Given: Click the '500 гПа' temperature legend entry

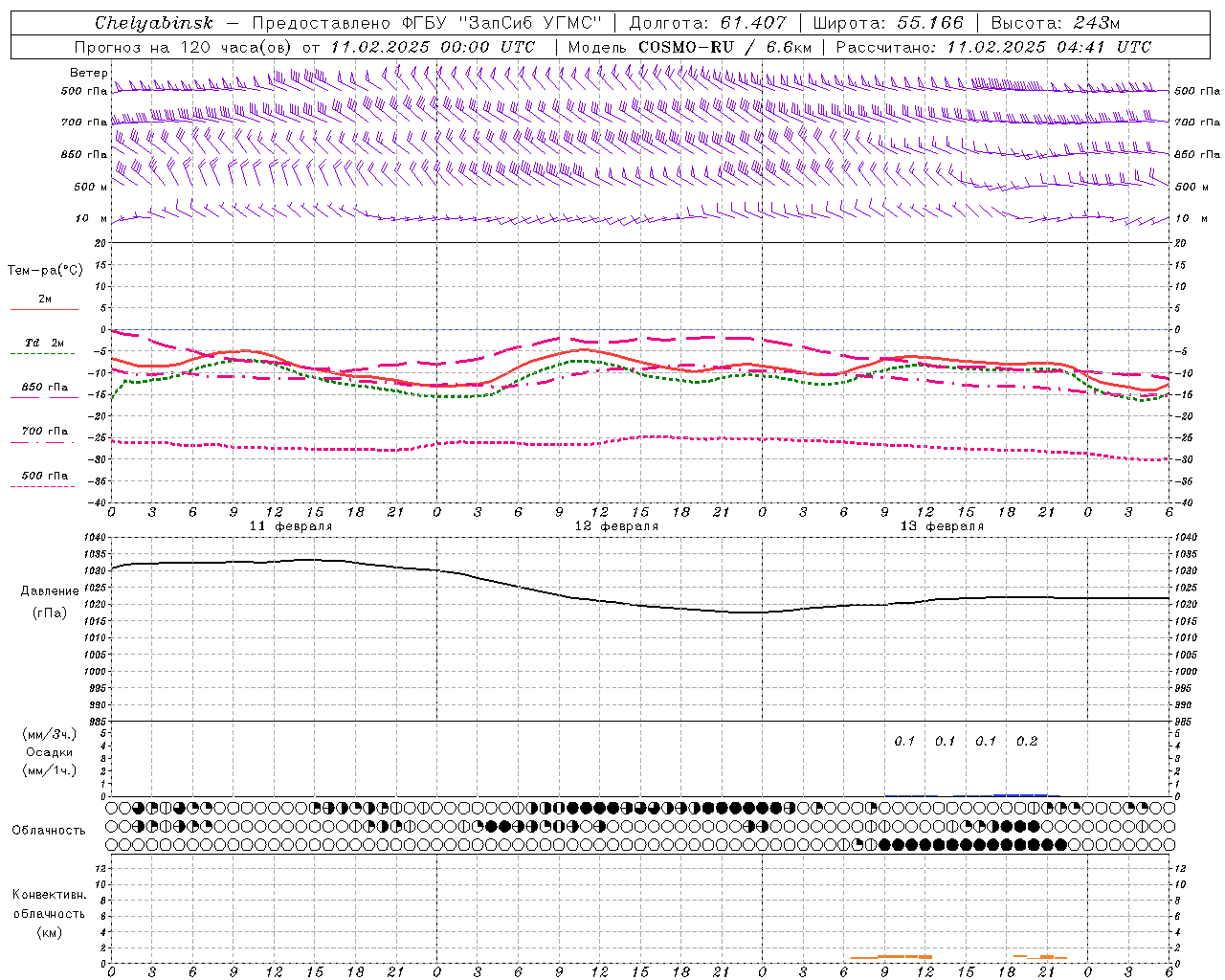Looking at the screenshot, I should (x=45, y=476).
